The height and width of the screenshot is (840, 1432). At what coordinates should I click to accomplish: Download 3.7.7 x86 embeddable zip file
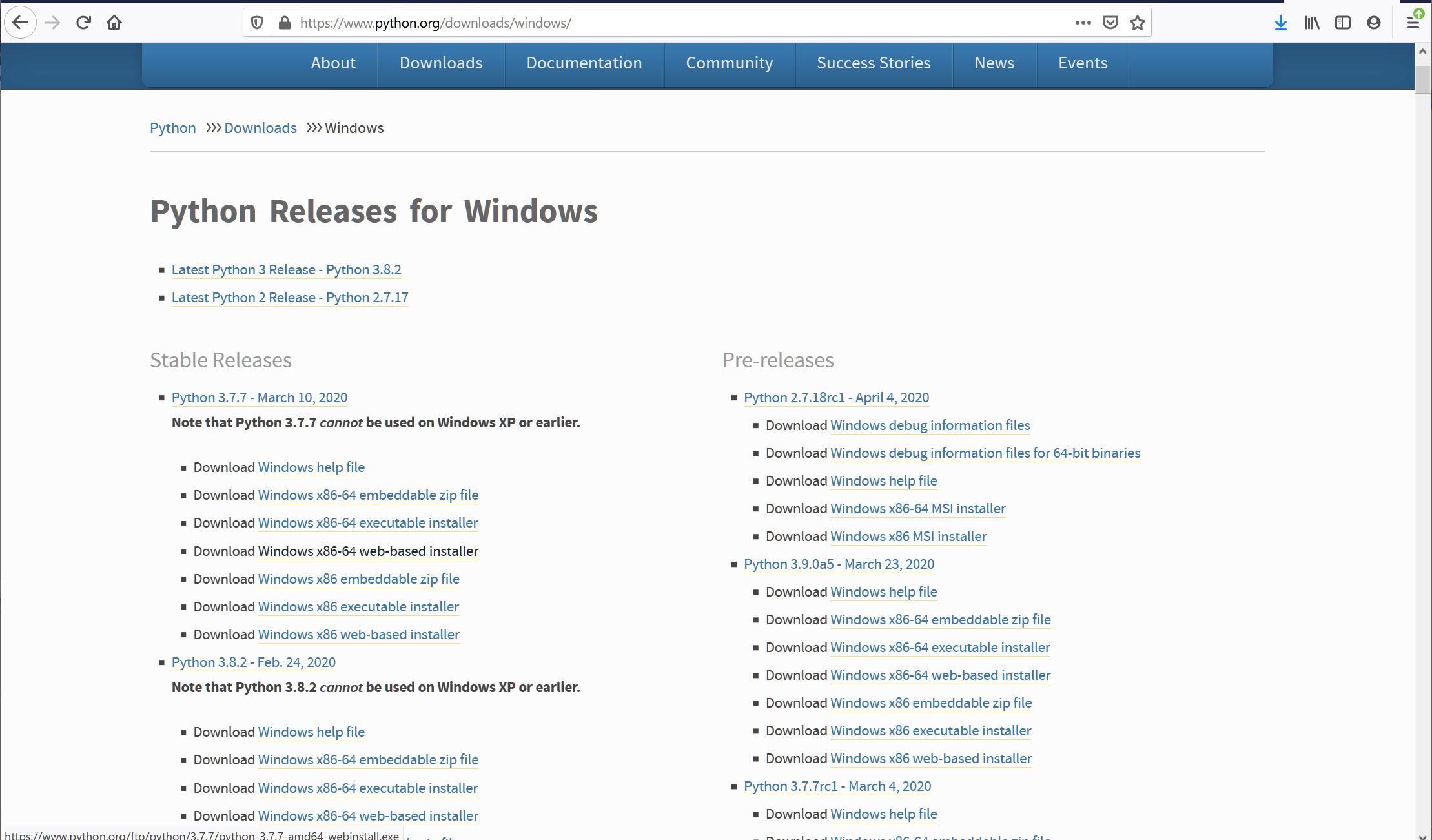(359, 579)
